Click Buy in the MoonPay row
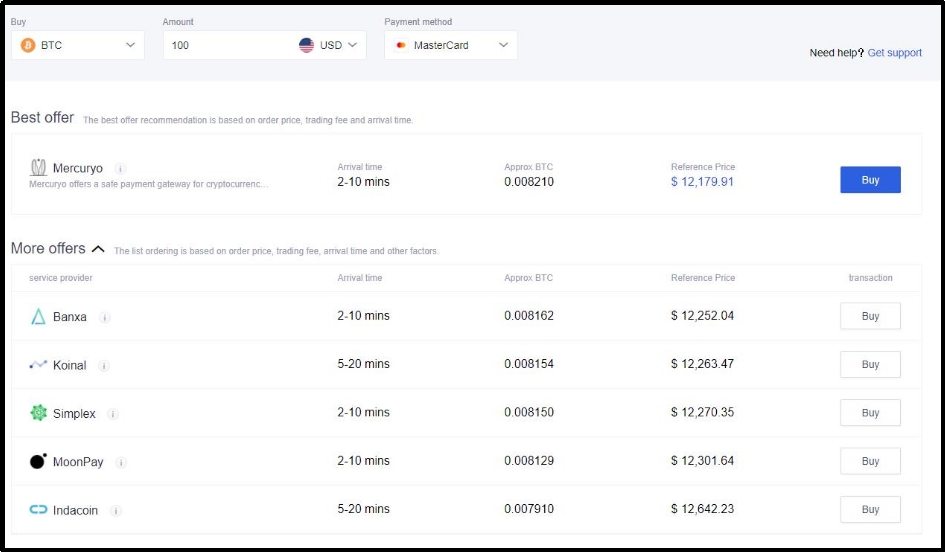Viewport: 945px width, 552px height. click(870, 461)
